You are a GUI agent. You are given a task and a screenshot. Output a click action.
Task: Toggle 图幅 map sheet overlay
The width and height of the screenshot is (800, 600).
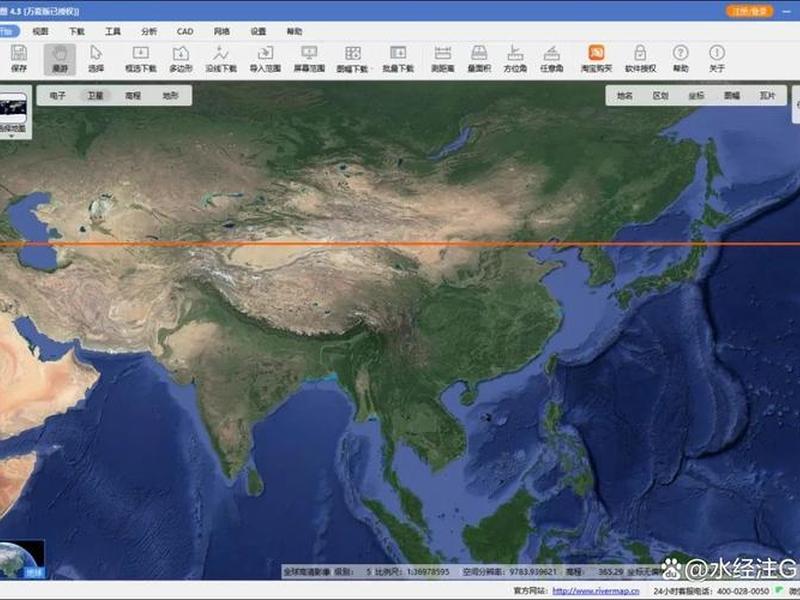coord(732,95)
